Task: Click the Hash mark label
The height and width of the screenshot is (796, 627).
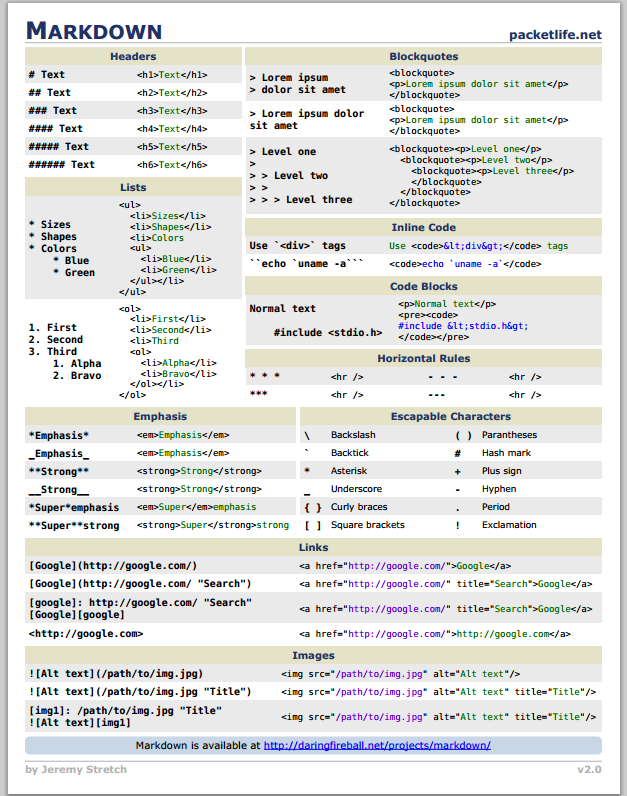Action: (x=506, y=452)
